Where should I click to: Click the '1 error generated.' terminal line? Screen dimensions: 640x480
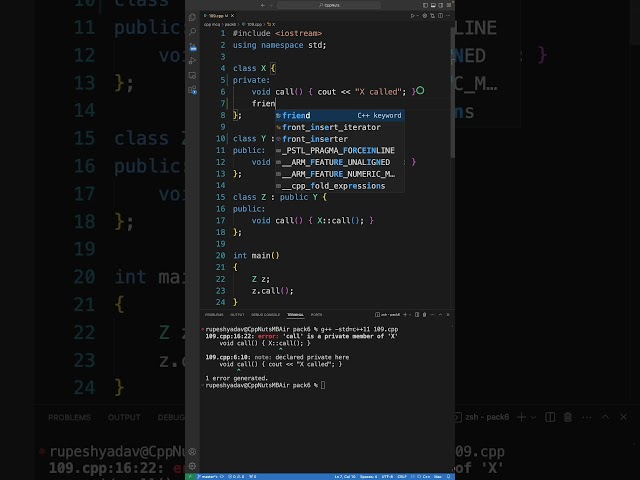pyautogui.click(x=237, y=378)
